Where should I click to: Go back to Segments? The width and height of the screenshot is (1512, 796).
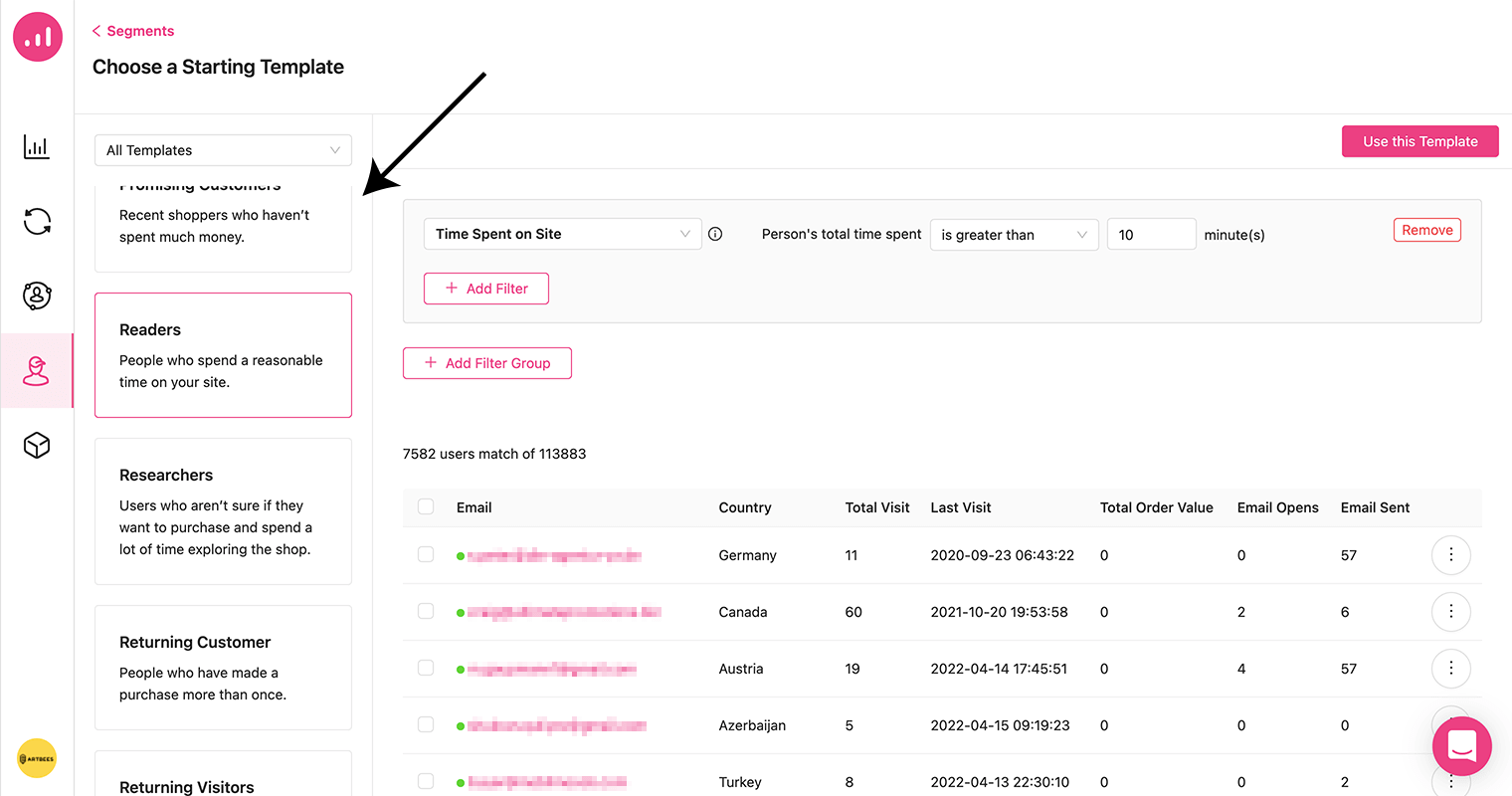(x=133, y=31)
